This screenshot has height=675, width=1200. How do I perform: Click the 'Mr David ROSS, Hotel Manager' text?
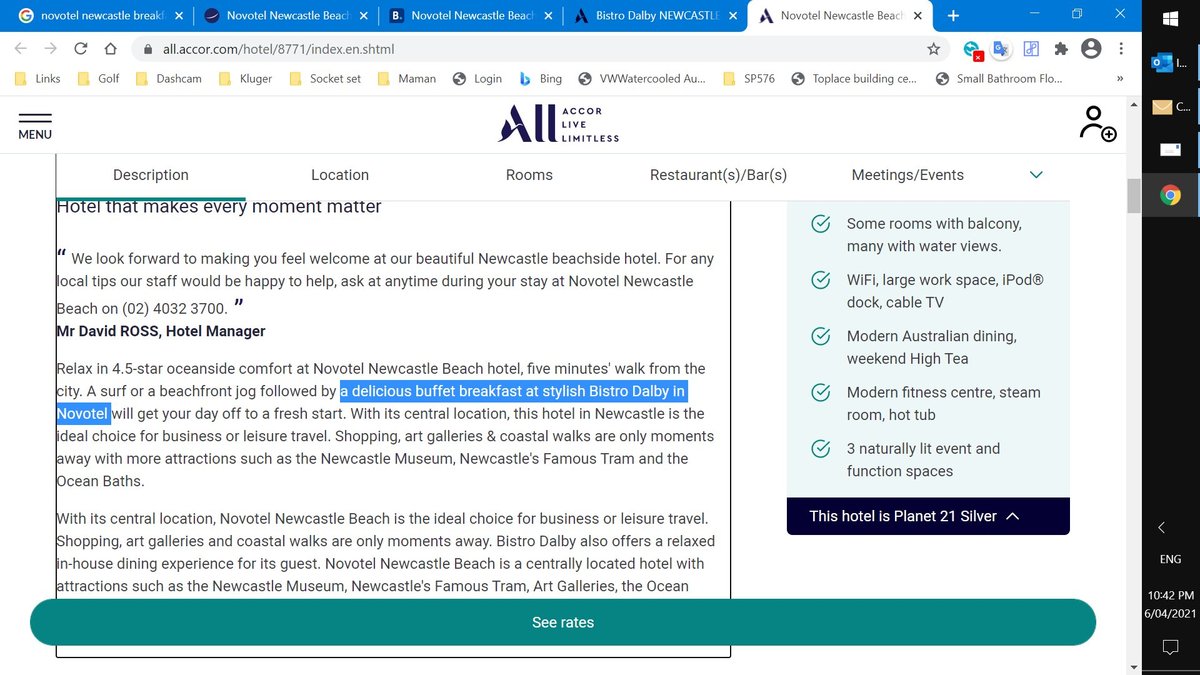tap(161, 331)
